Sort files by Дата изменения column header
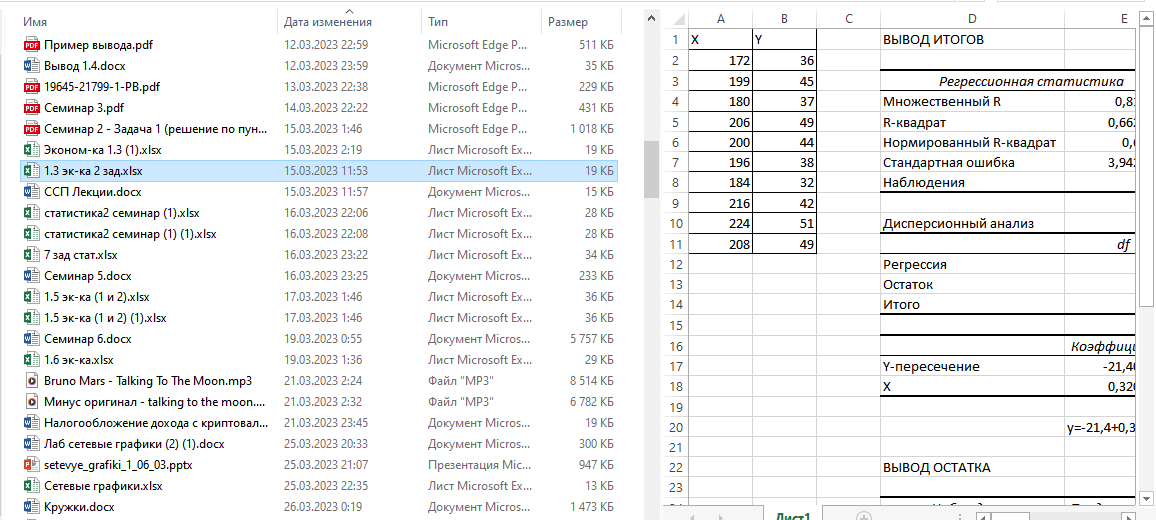 [x=350, y=22]
